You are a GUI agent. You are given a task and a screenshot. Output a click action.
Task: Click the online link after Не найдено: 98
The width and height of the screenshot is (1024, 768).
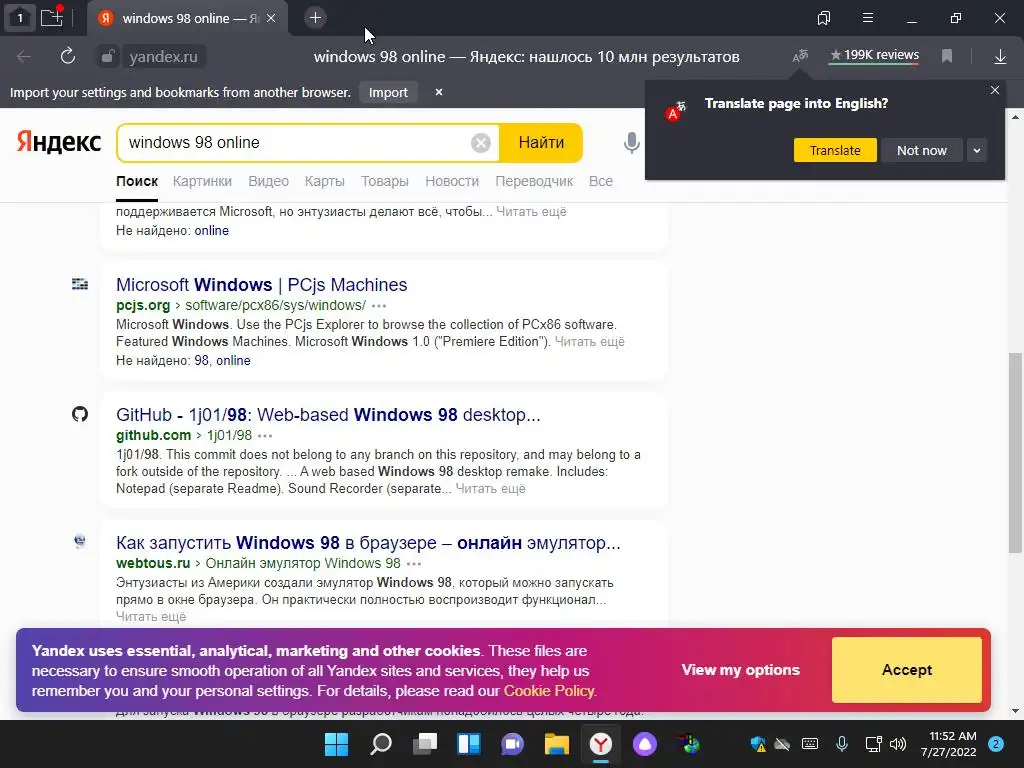[233, 360]
